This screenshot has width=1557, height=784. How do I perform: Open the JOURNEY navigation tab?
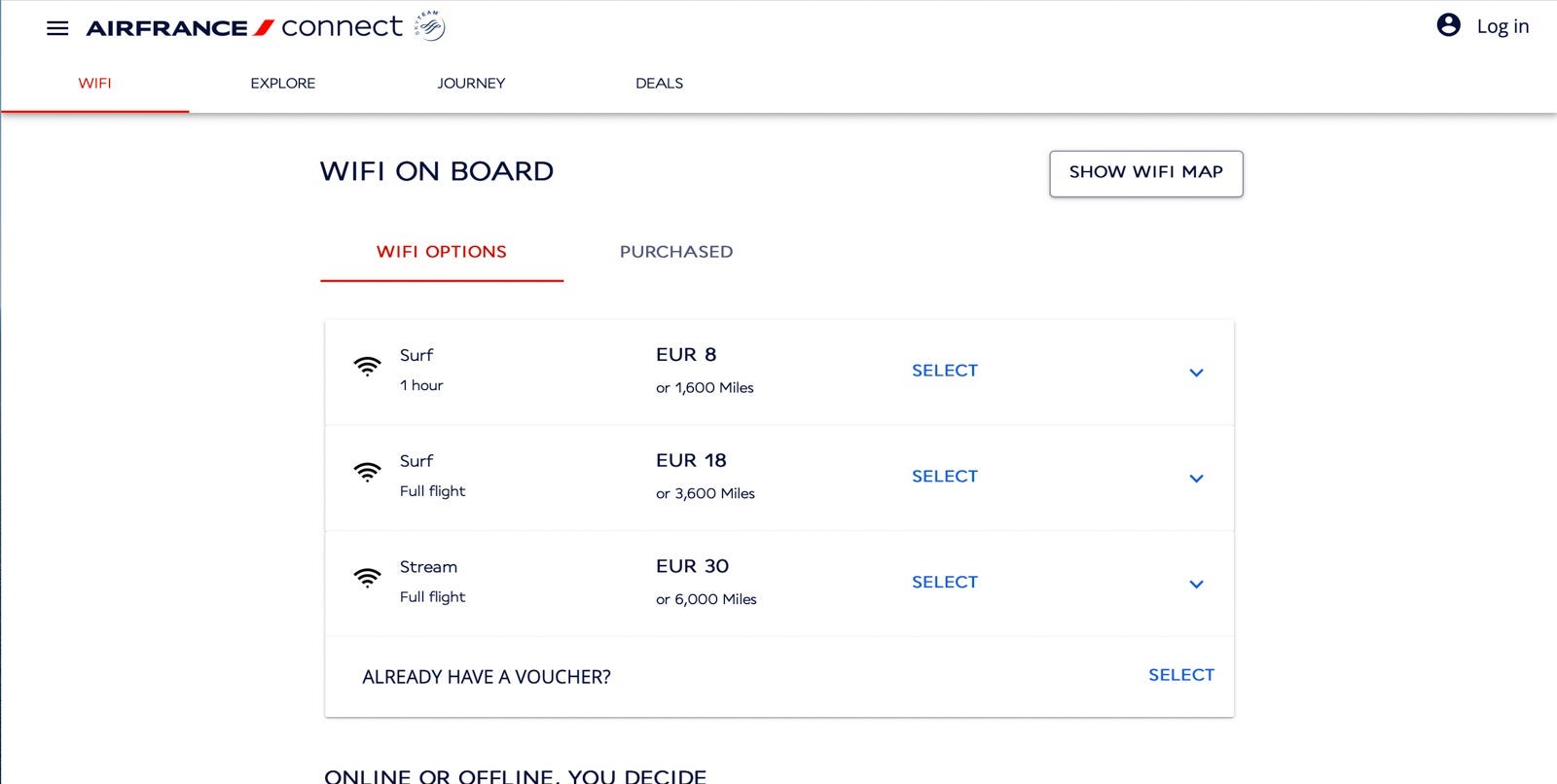point(471,84)
